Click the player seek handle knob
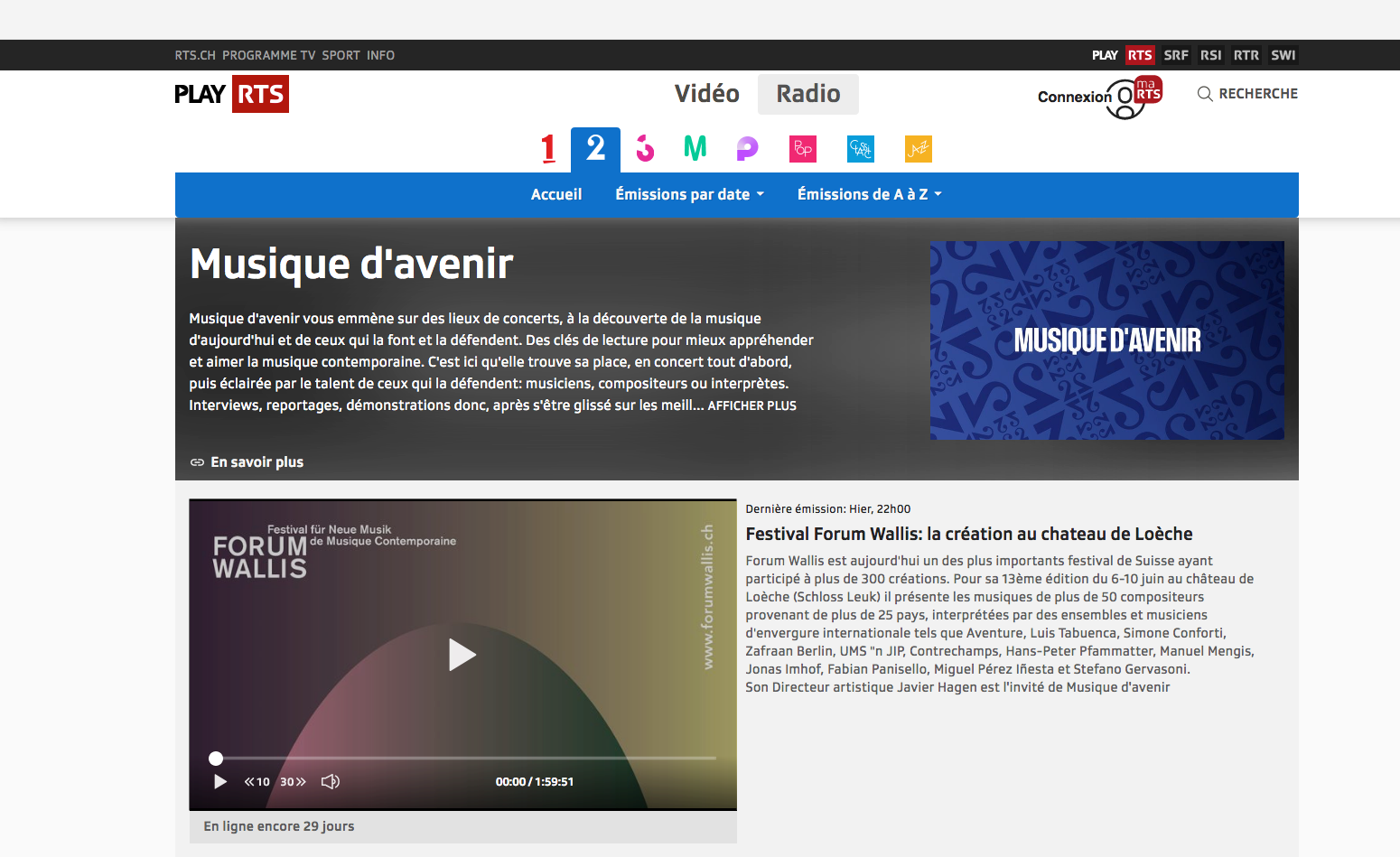 pos(216,759)
